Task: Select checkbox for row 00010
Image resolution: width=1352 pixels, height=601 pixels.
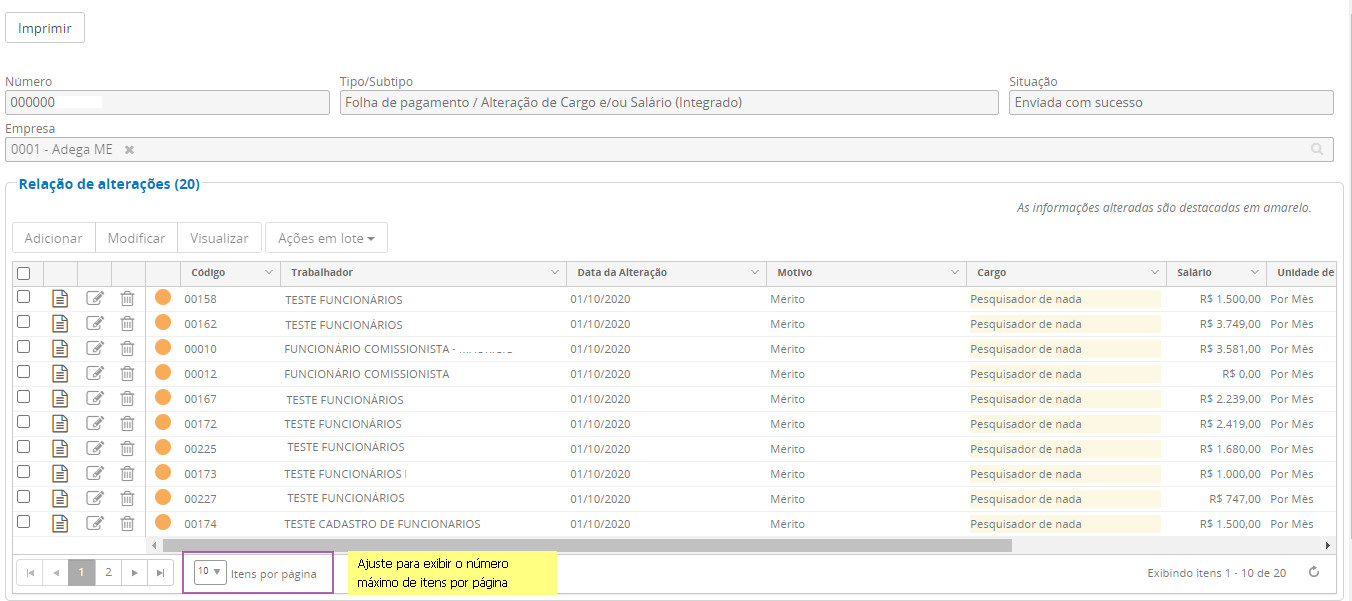Action: [24, 346]
